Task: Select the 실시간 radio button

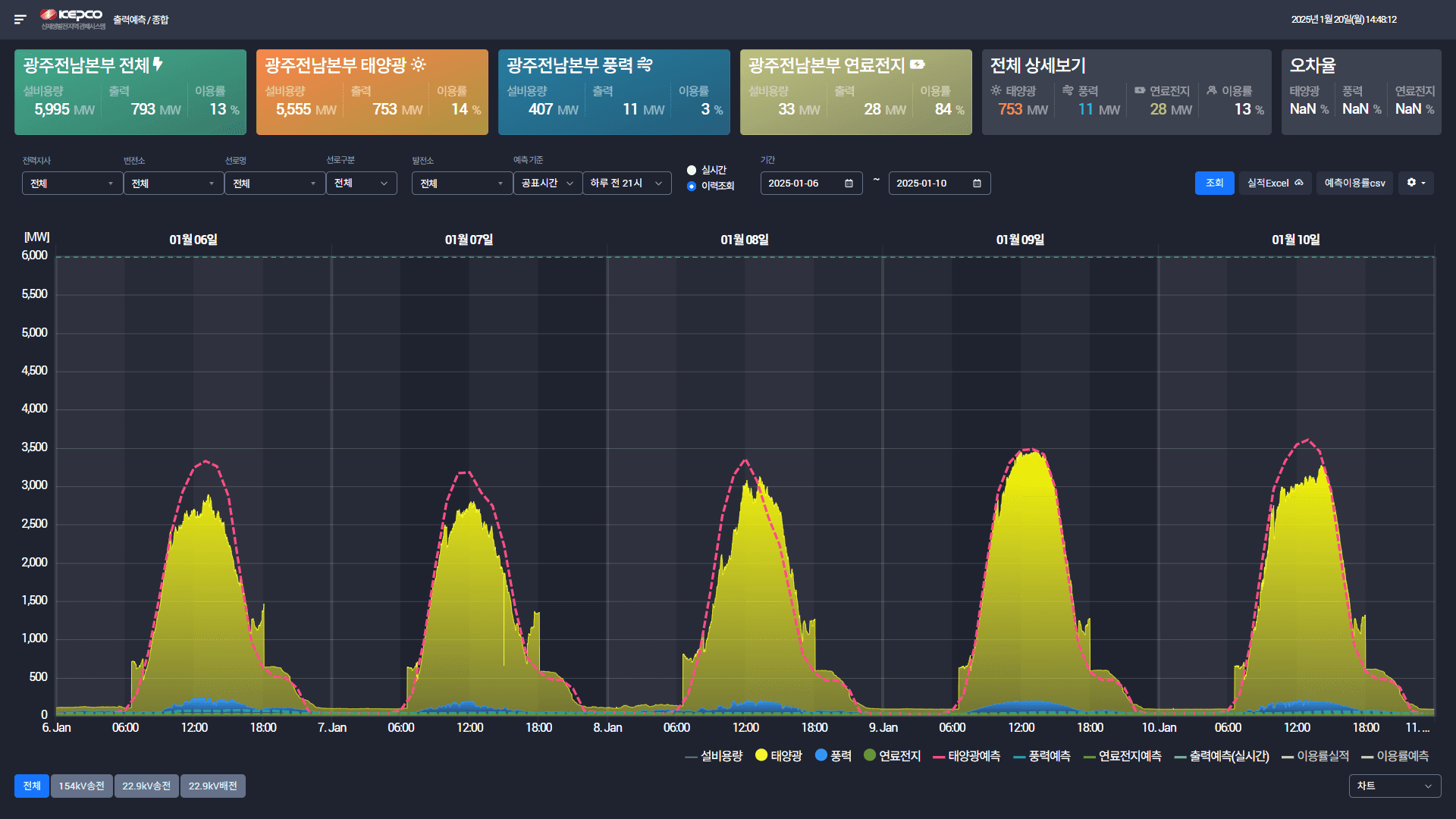Action: pyautogui.click(x=692, y=171)
